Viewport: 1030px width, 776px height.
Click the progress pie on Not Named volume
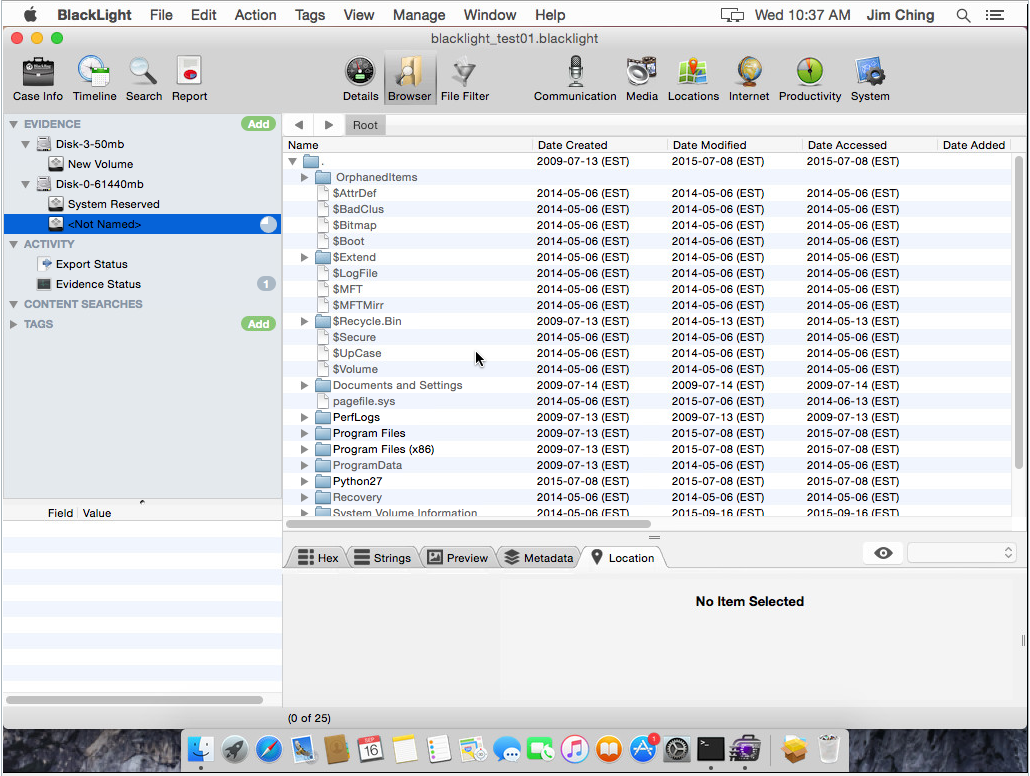click(x=268, y=225)
